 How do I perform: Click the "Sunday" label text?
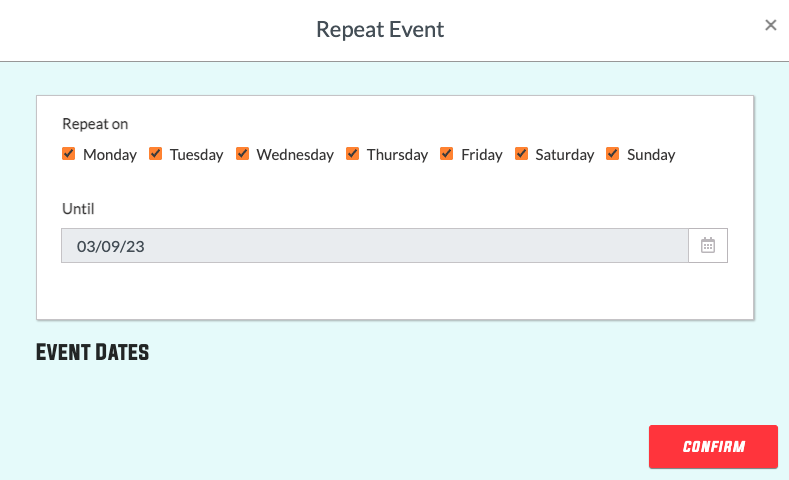point(651,155)
